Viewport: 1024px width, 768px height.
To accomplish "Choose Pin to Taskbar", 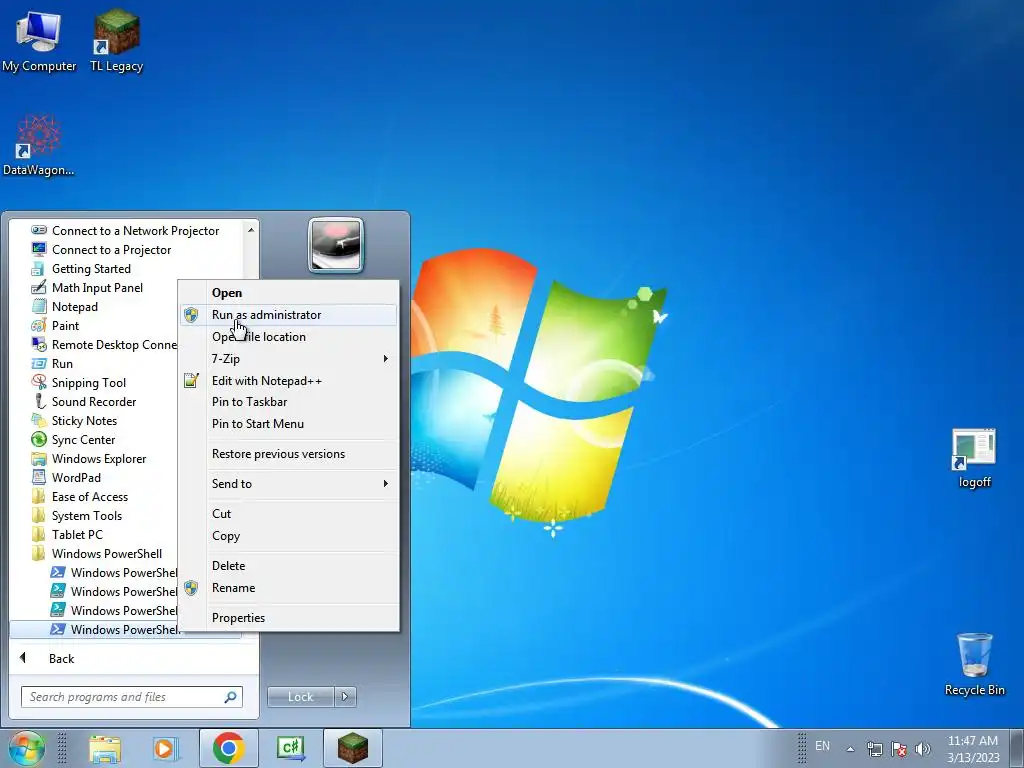I will click(x=288, y=402).
